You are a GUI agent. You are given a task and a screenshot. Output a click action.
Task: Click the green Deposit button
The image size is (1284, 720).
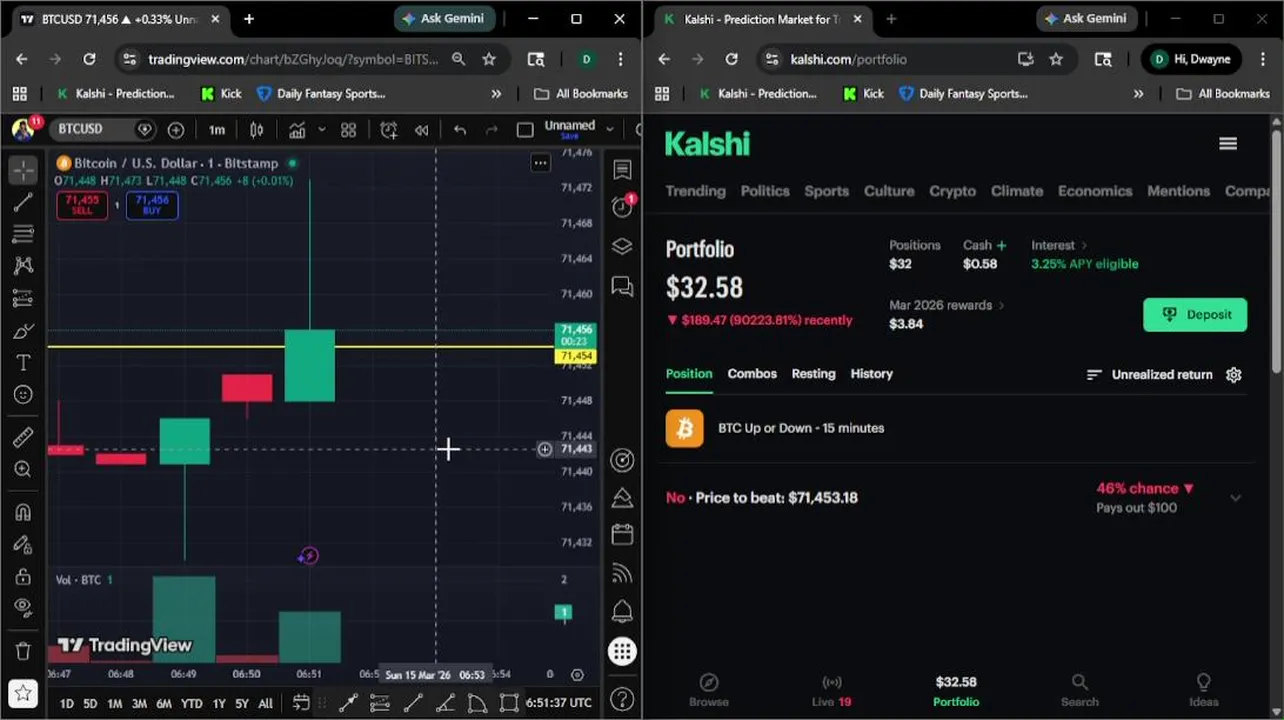(x=1195, y=314)
